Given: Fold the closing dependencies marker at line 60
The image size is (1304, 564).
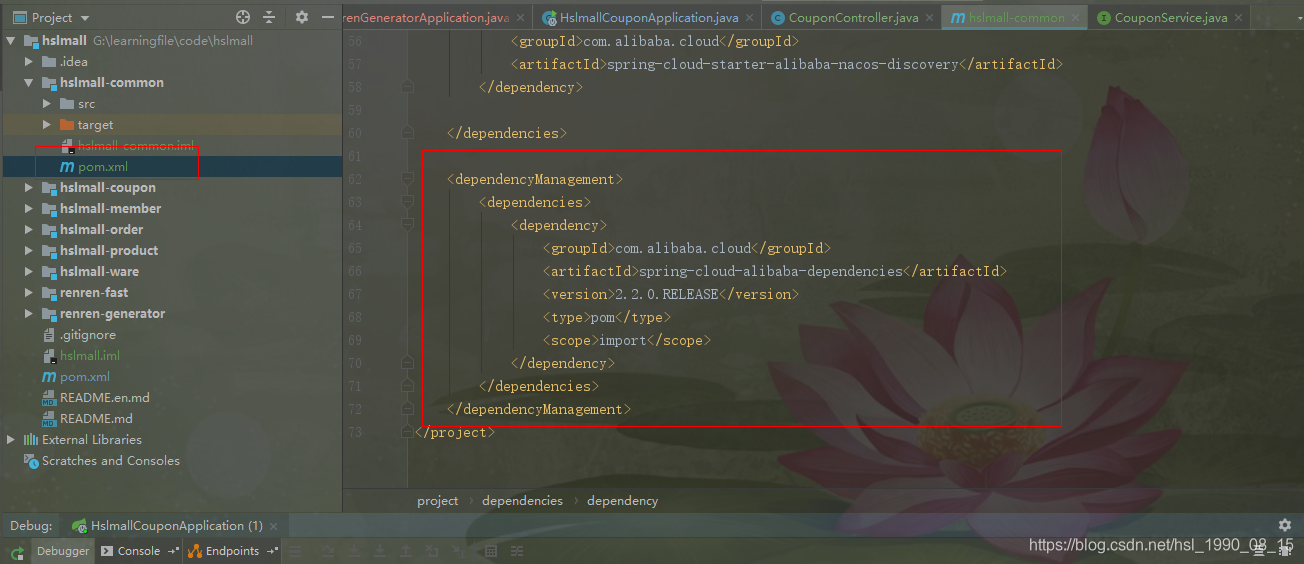Looking at the screenshot, I should [407, 133].
